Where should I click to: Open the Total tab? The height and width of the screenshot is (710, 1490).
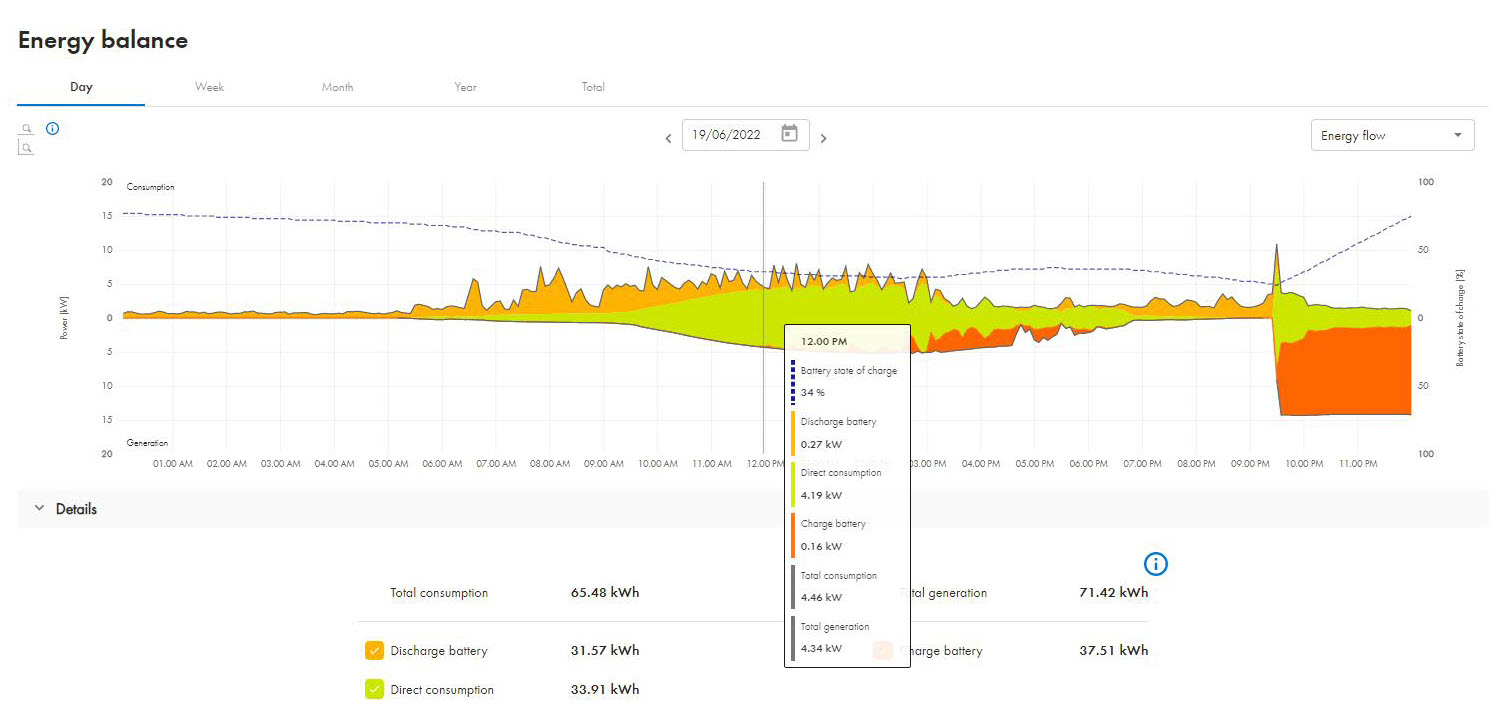click(x=593, y=87)
